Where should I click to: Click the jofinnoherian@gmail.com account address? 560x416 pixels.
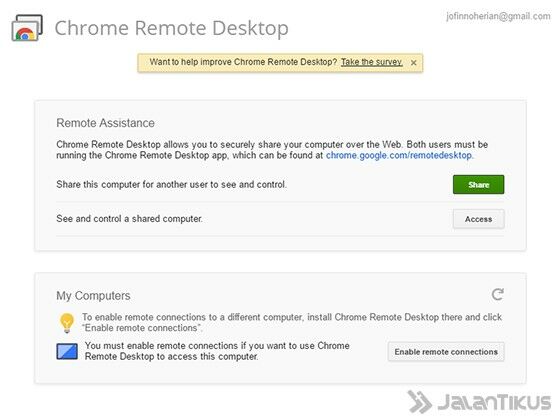(x=498, y=16)
